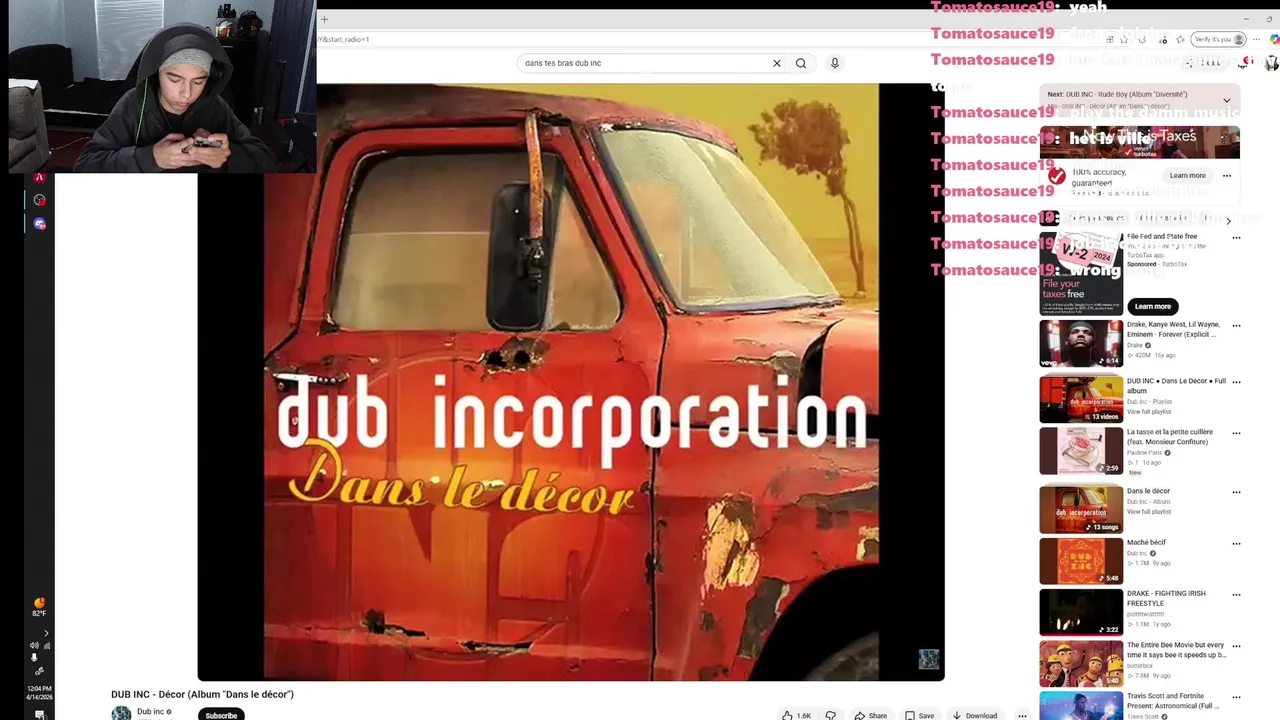This screenshot has height=720, width=1280.
Task: Click View full playlist under Dans le décor album
Action: [x=1148, y=512]
